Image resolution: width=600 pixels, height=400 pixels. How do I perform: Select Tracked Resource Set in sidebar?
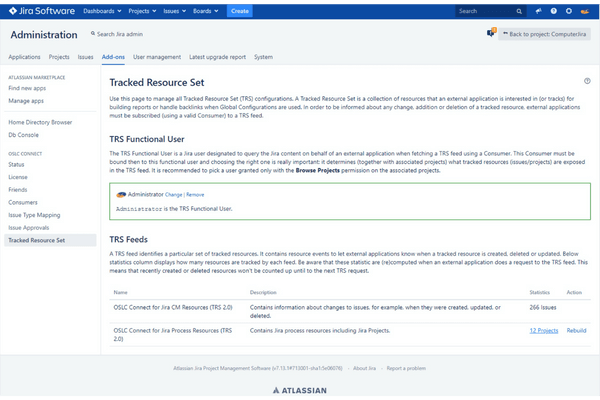tap(50, 240)
